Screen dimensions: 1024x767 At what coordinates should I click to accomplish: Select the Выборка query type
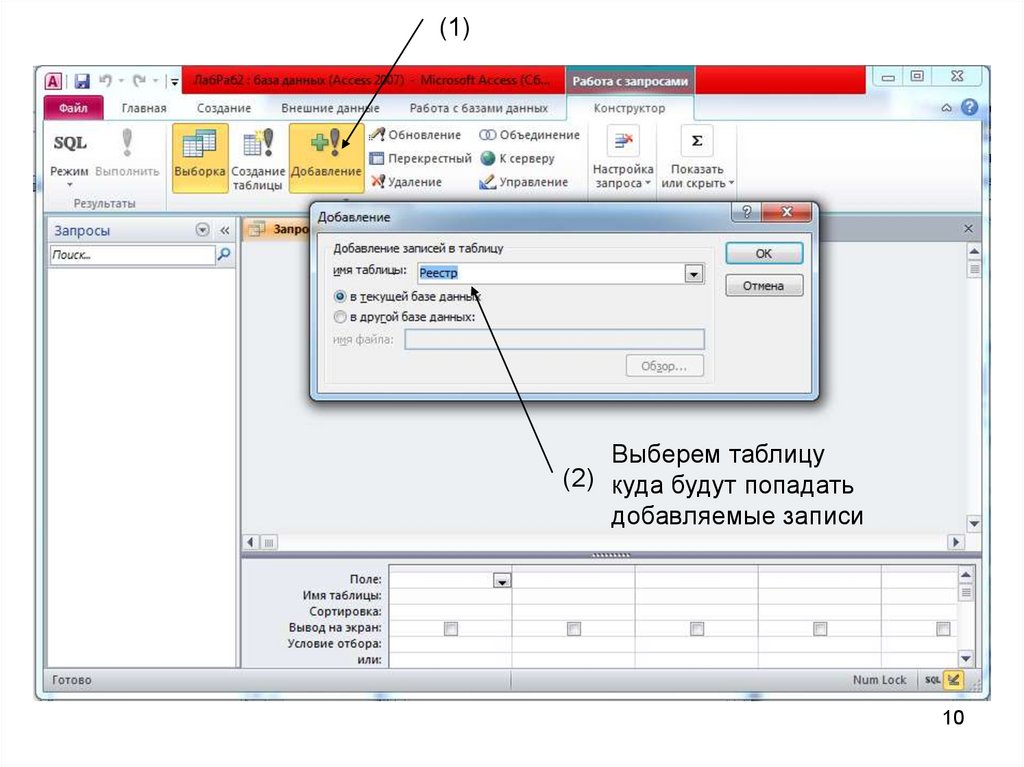[200, 157]
